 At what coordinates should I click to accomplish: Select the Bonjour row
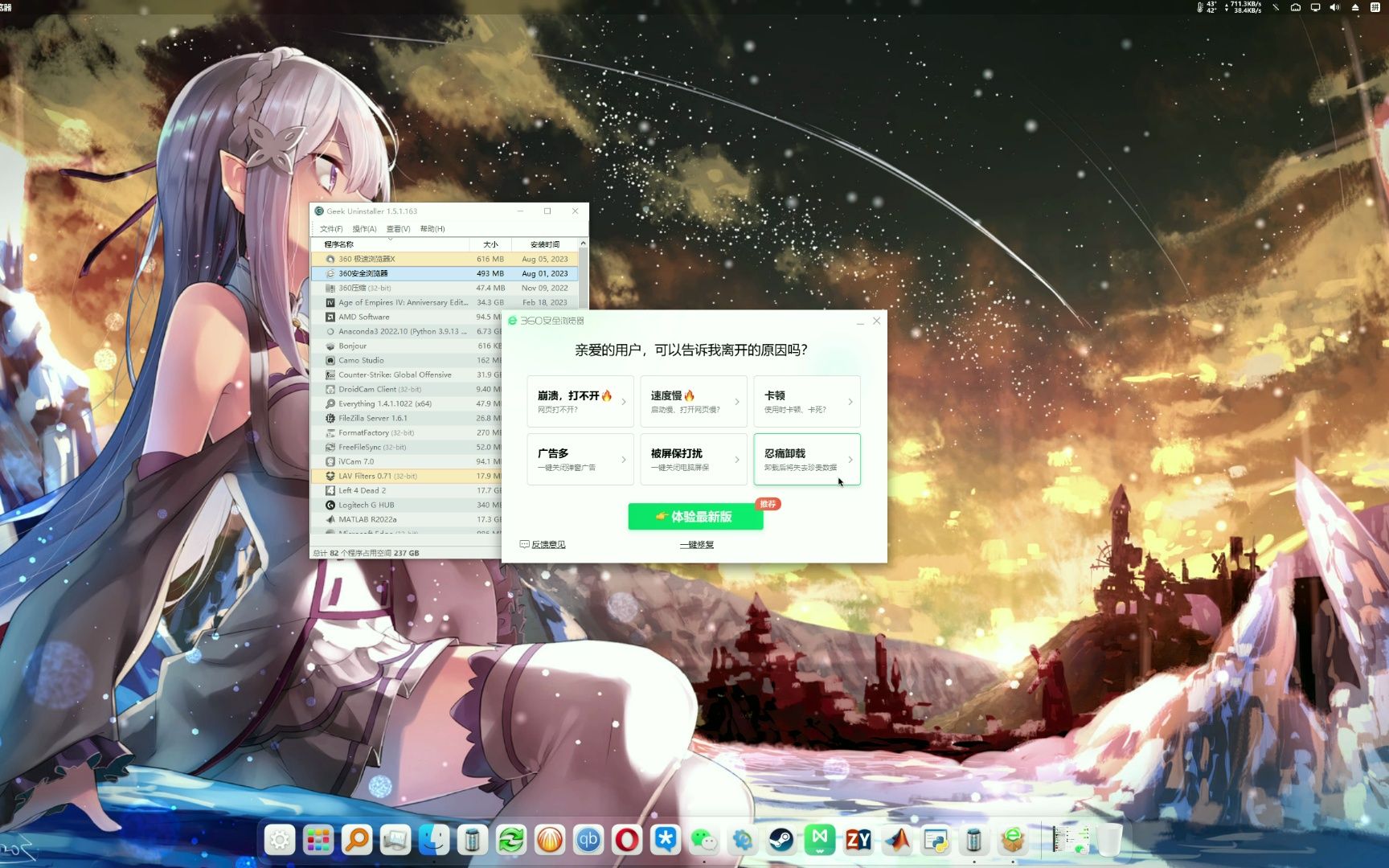coord(406,346)
